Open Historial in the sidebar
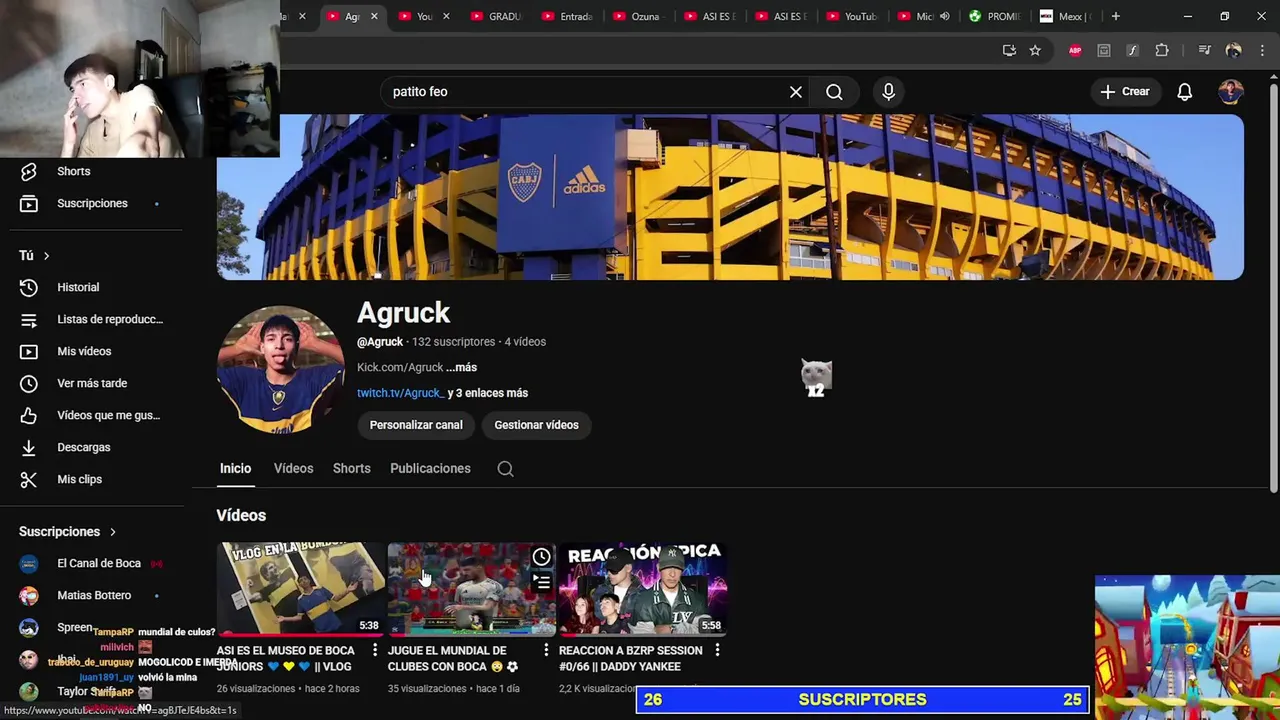This screenshot has width=1280, height=720. click(x=78, y=288)
